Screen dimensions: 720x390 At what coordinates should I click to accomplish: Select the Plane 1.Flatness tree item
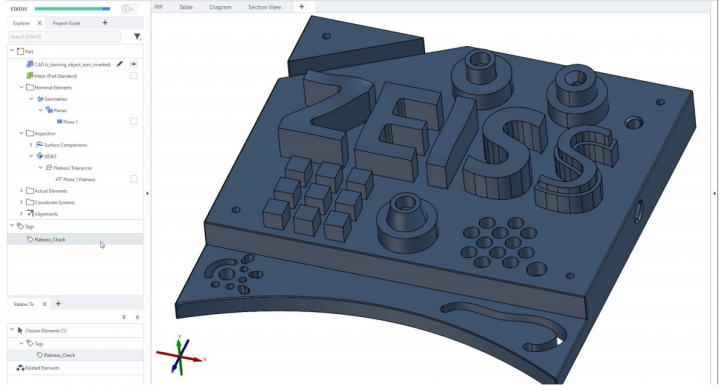pos(79,179)
